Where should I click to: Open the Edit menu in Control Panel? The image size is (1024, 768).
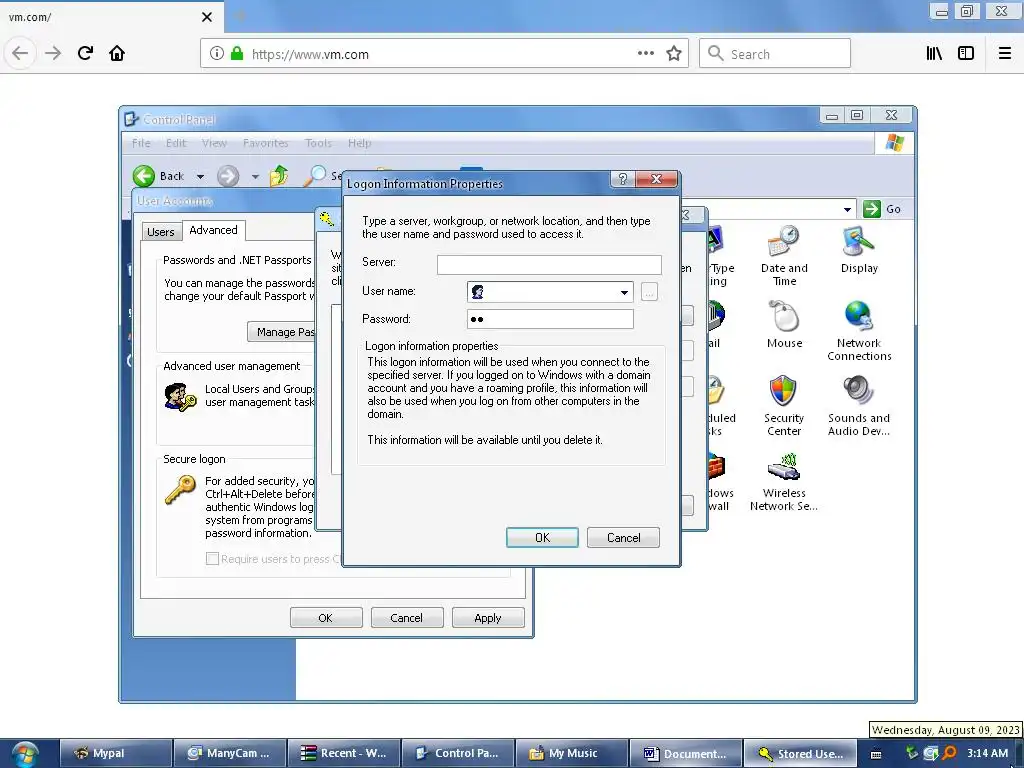click(176, 143)
